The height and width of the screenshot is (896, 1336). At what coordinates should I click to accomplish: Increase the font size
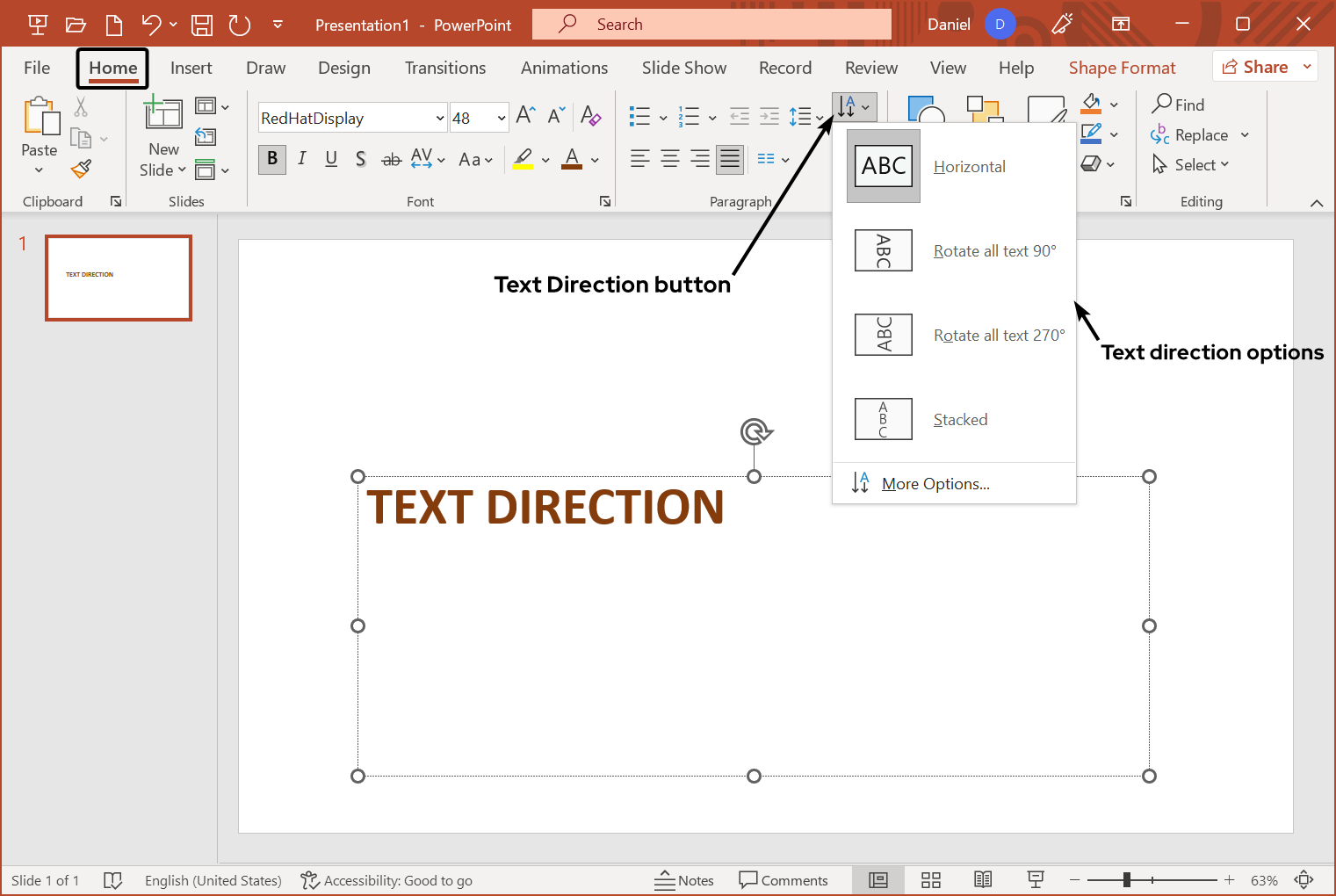click(524, 113)
